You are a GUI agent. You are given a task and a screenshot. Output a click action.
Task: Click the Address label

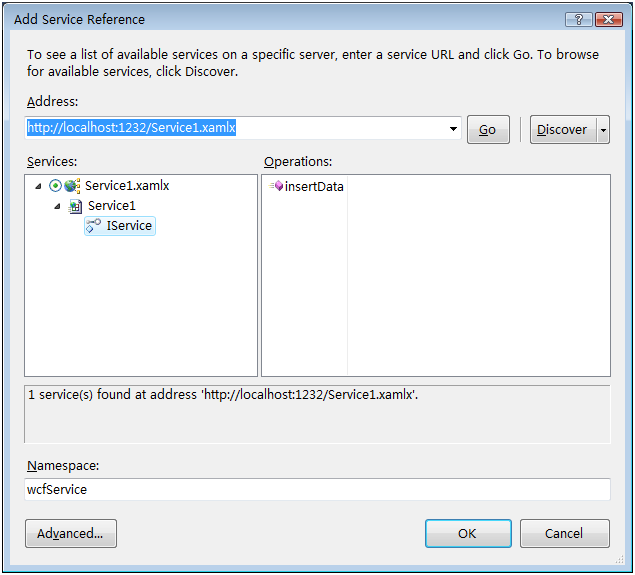pos(52,101)
